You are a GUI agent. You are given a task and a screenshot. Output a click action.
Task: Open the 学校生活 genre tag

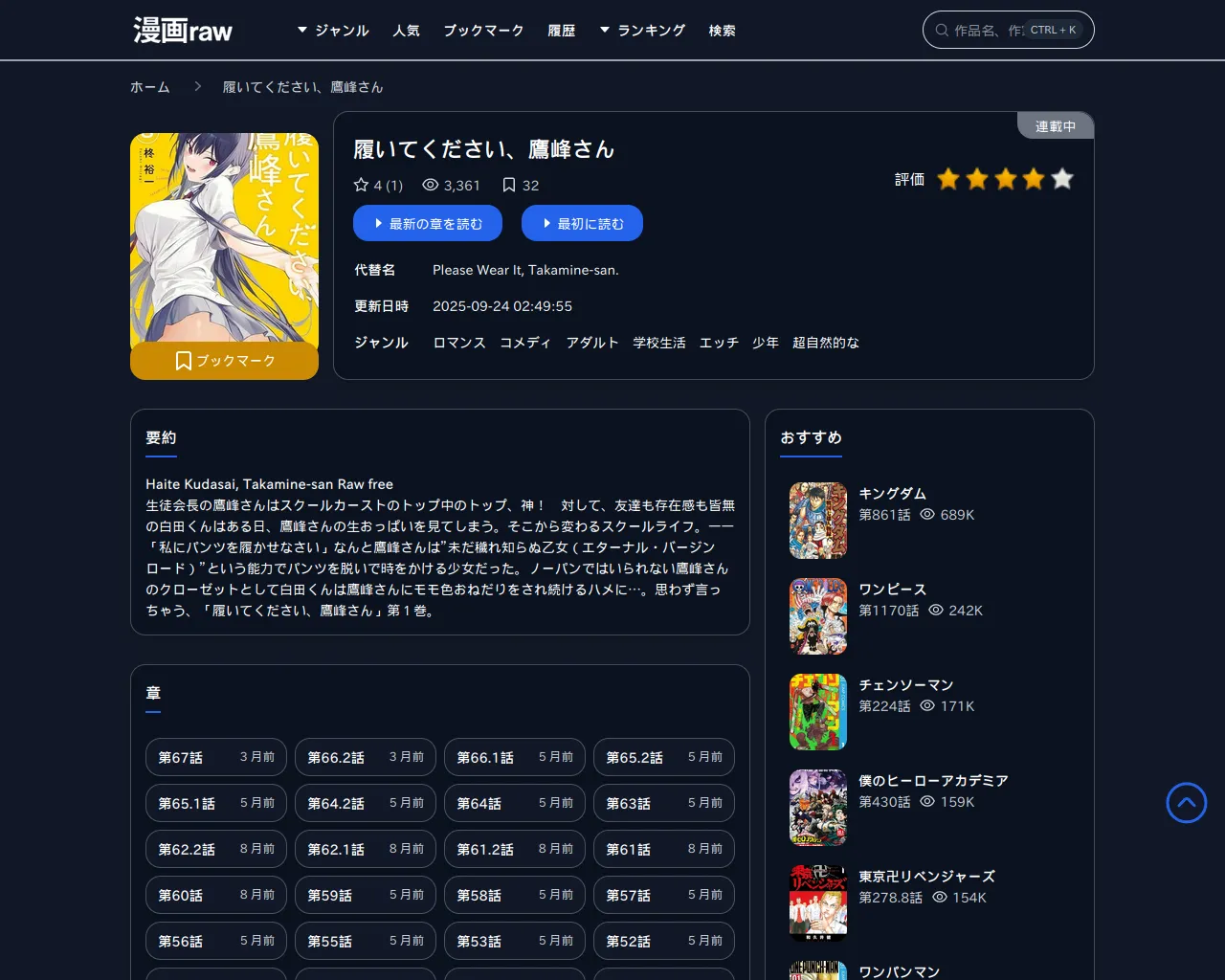[659, 343]
